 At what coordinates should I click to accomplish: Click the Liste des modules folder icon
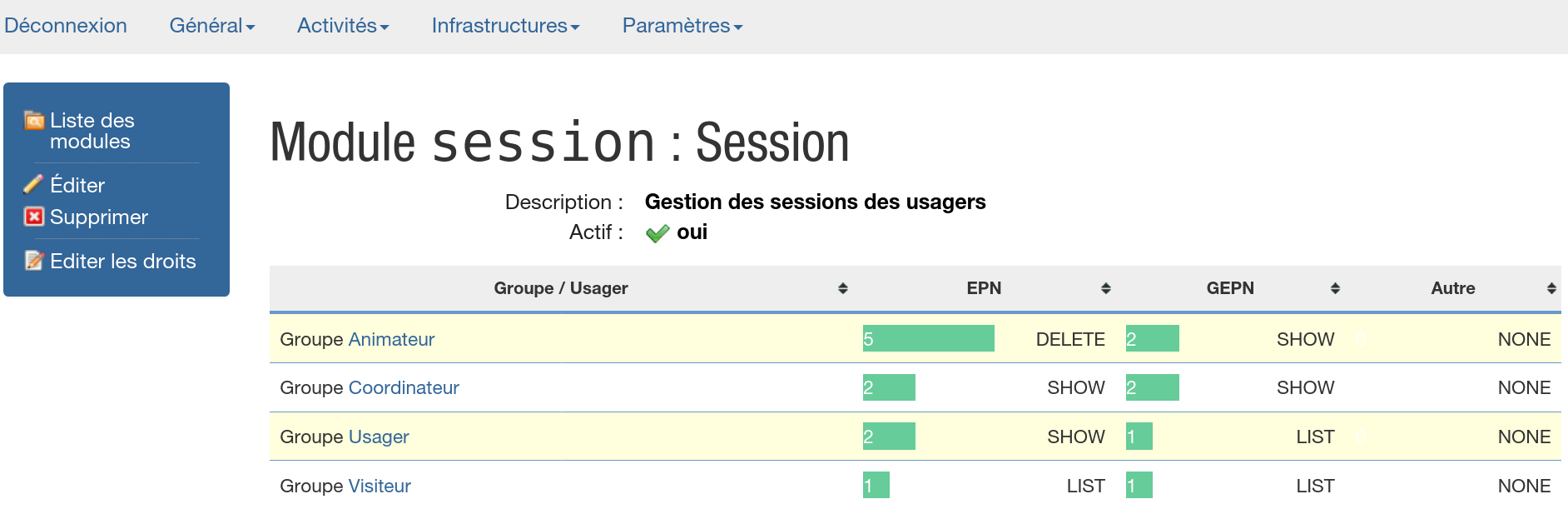(34, 121)
